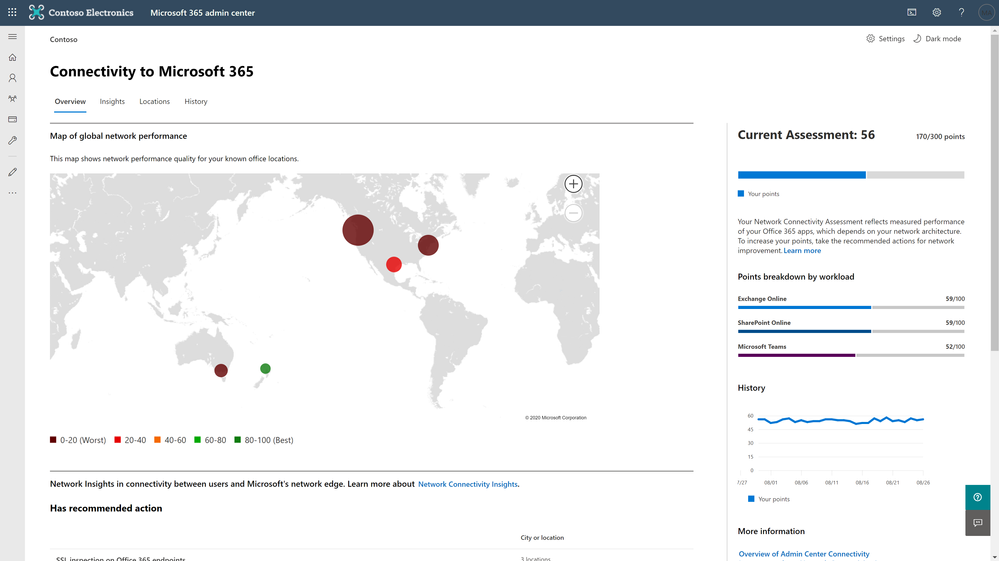Click the bright red Texas map marker
This screenshot has width=999, height=561.
[x=394, y=264]
